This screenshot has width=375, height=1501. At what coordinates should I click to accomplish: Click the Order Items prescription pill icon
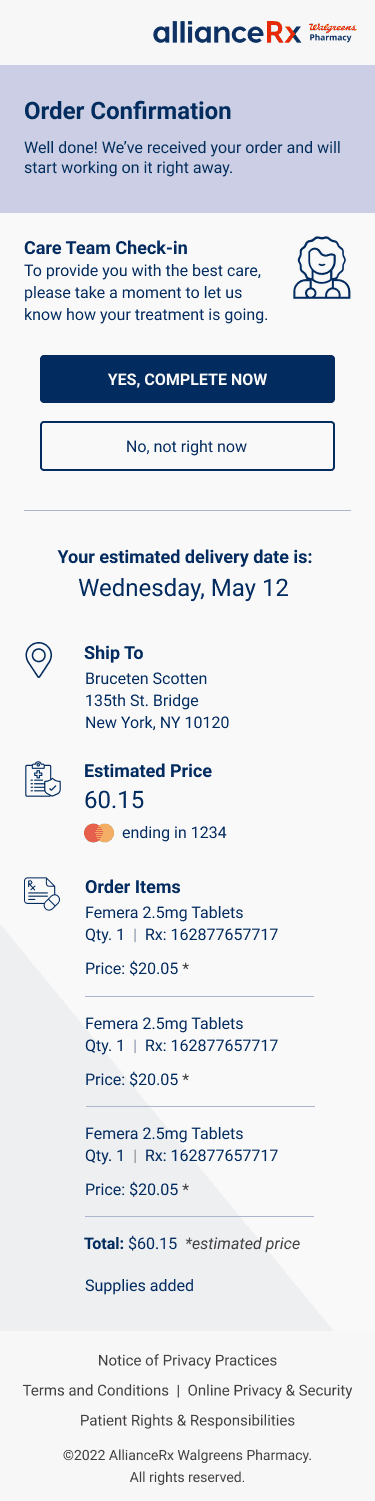click(x=42, y=892)
